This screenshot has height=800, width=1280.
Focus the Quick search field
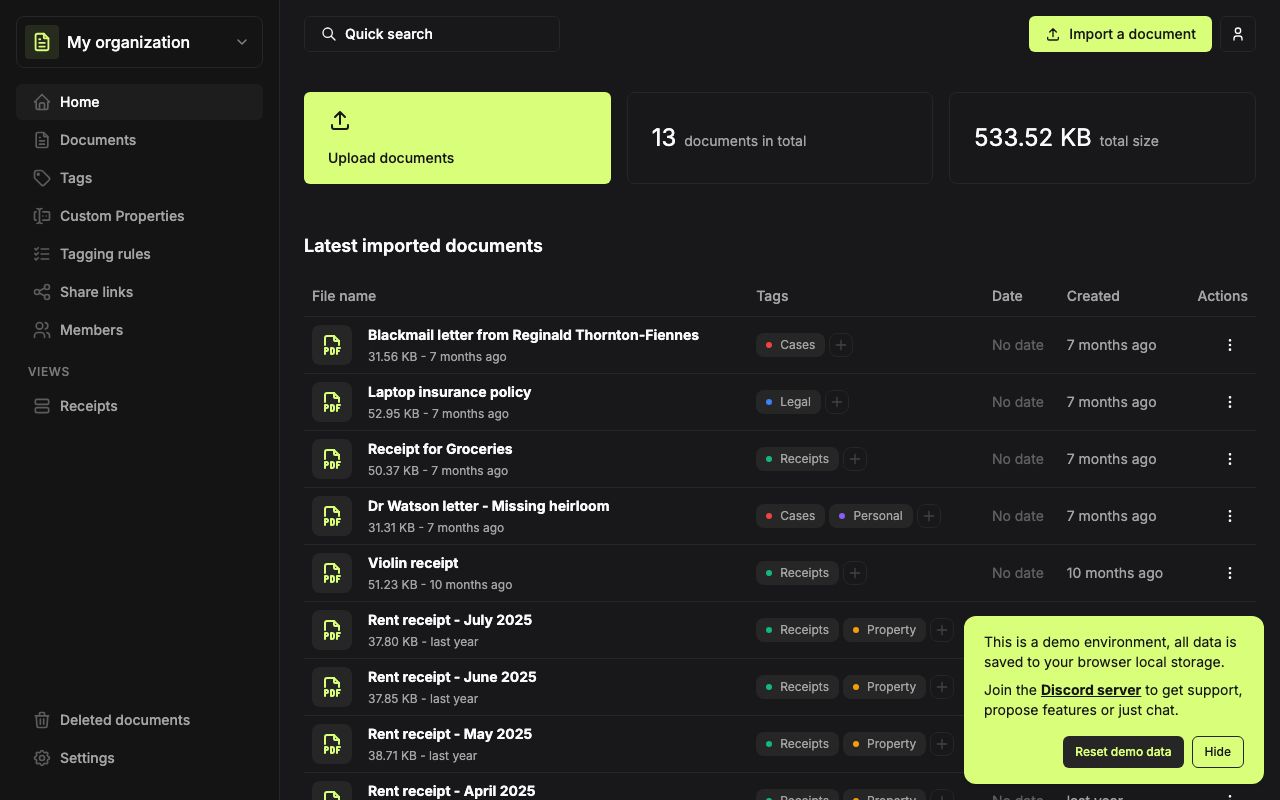[x=431, y=34]
